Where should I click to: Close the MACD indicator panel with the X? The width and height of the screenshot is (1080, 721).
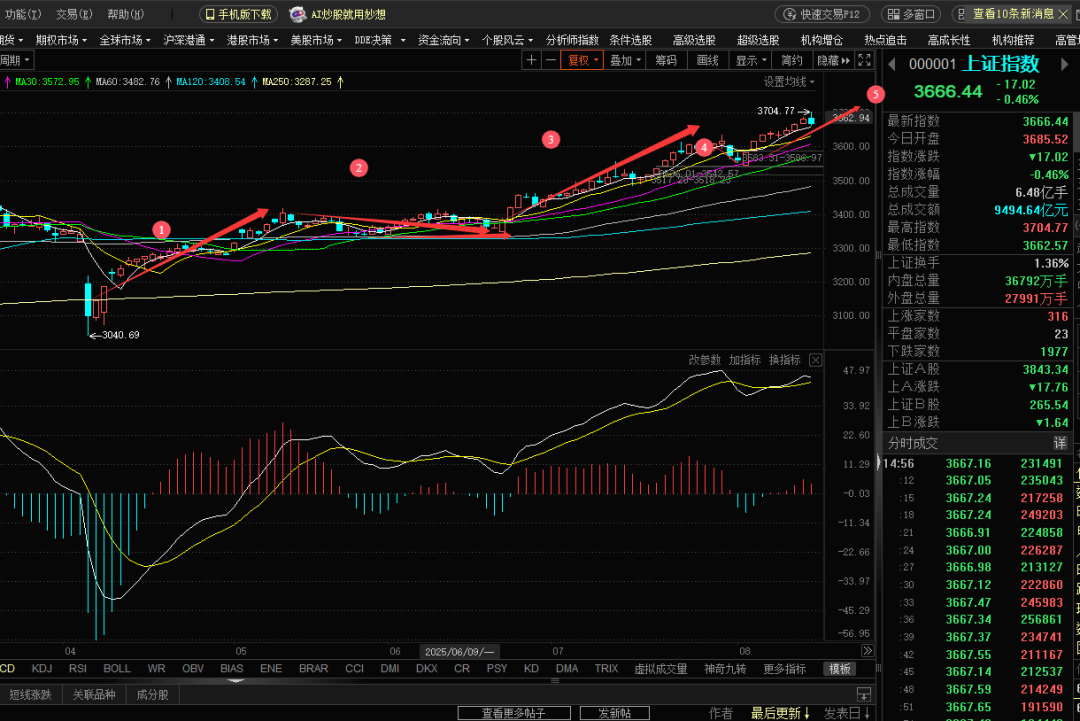[816, 360]
